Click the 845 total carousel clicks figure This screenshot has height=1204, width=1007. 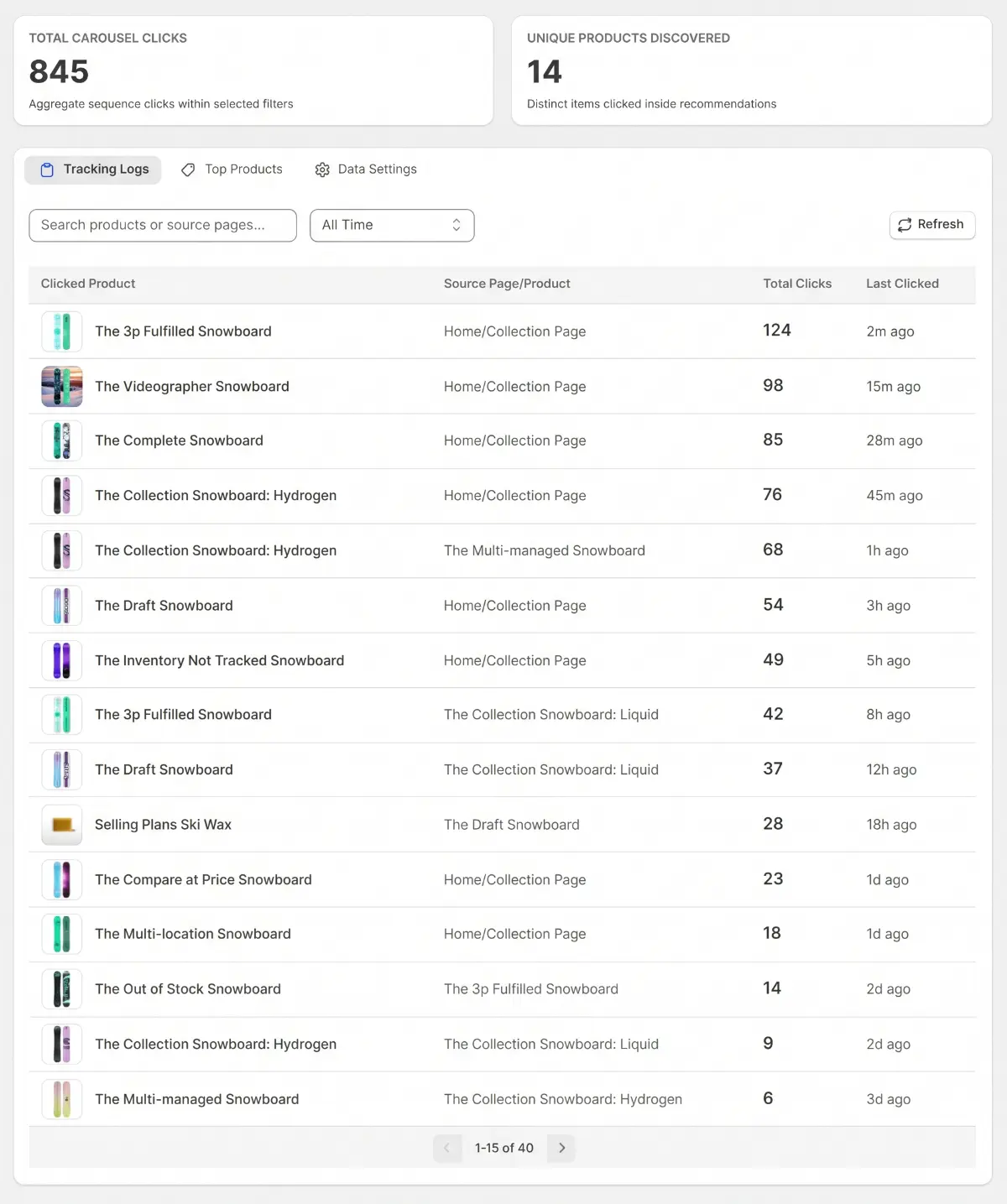click(x=59, y=72)
